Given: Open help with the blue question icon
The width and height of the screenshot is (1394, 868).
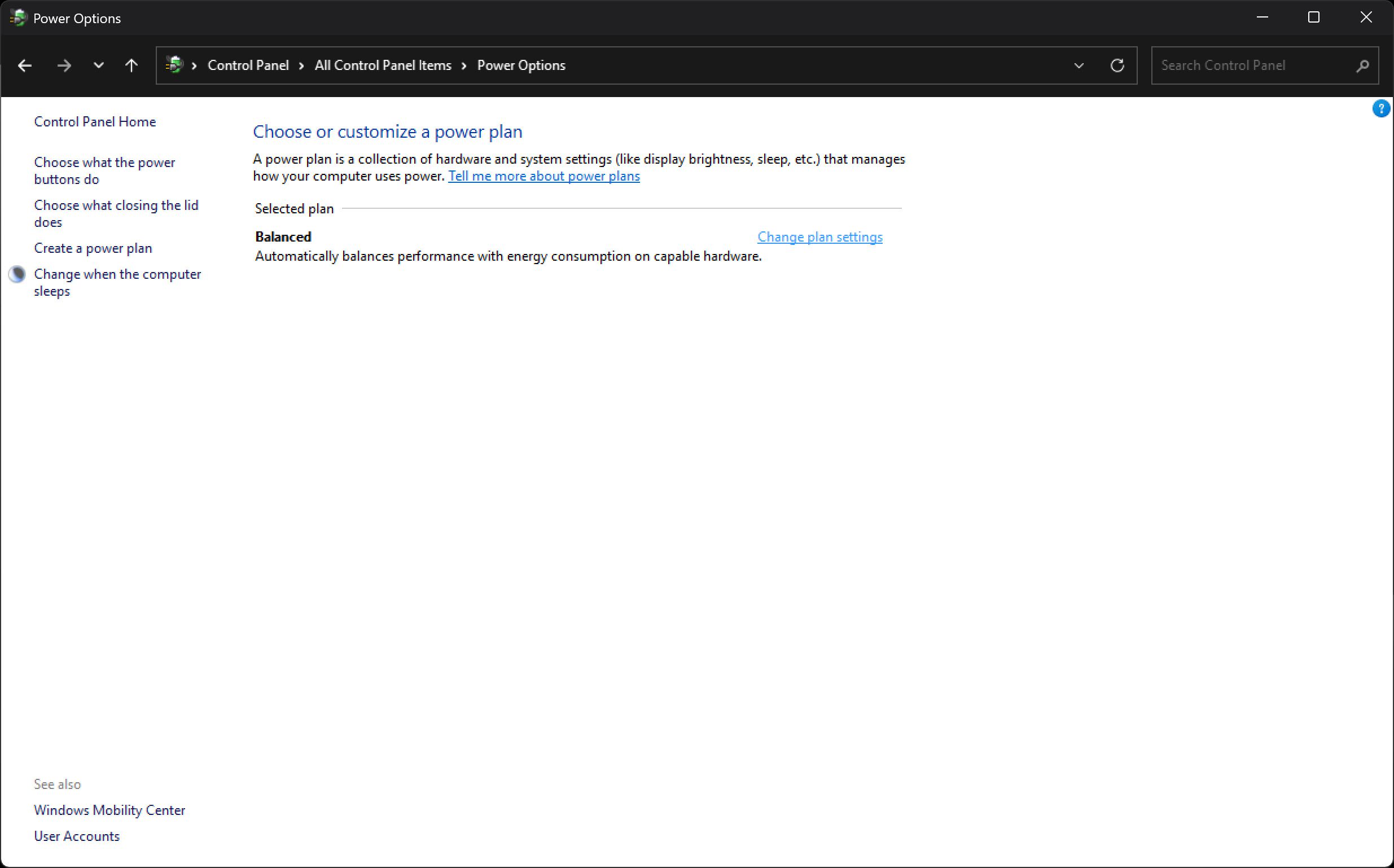Looking at the screenshot, I should click(1381, 108).
